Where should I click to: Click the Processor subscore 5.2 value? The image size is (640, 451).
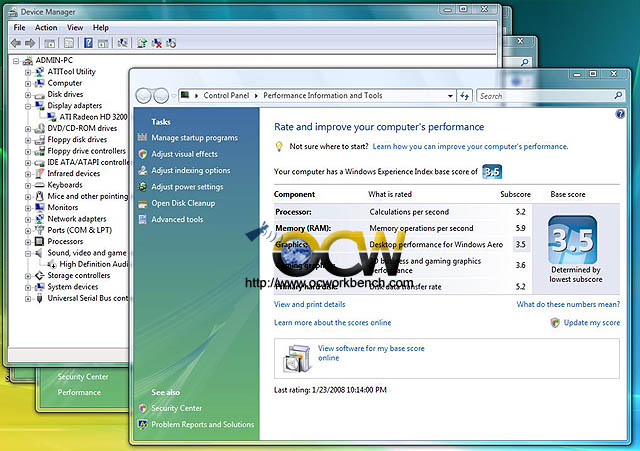pyautogui.click(x=520, y=212)
